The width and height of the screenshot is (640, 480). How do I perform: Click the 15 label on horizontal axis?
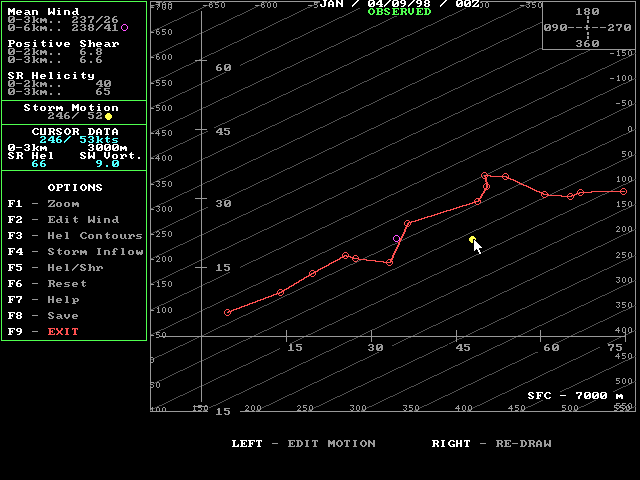coord(295,347)
